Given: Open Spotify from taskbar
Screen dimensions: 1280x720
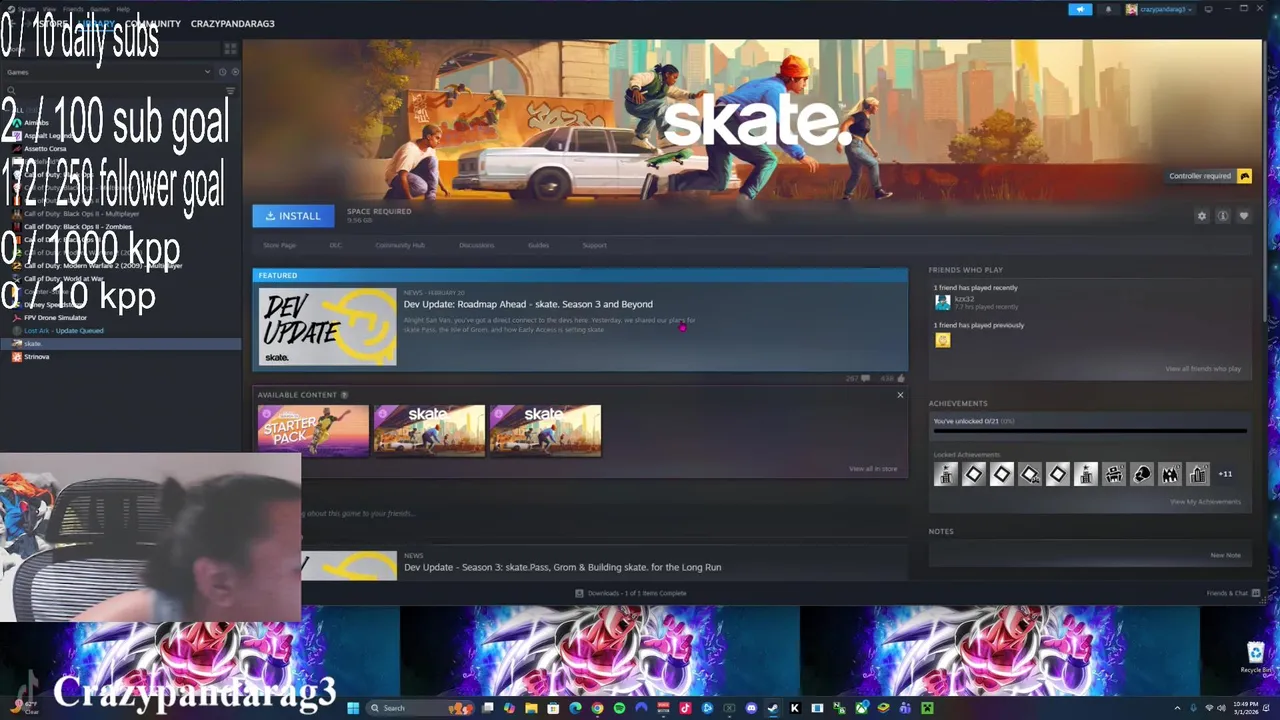Looking at the screenshot, I should [619, 708].
